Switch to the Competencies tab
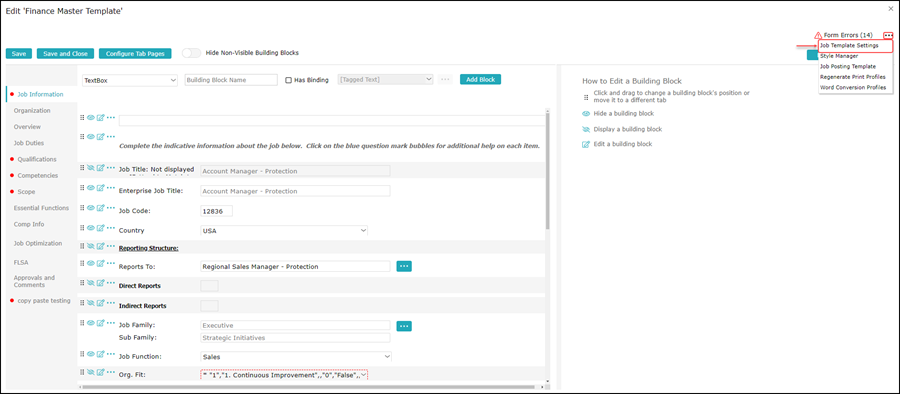Image resolution: width=900 pixels, height=394 pixels. coord(38,175)
